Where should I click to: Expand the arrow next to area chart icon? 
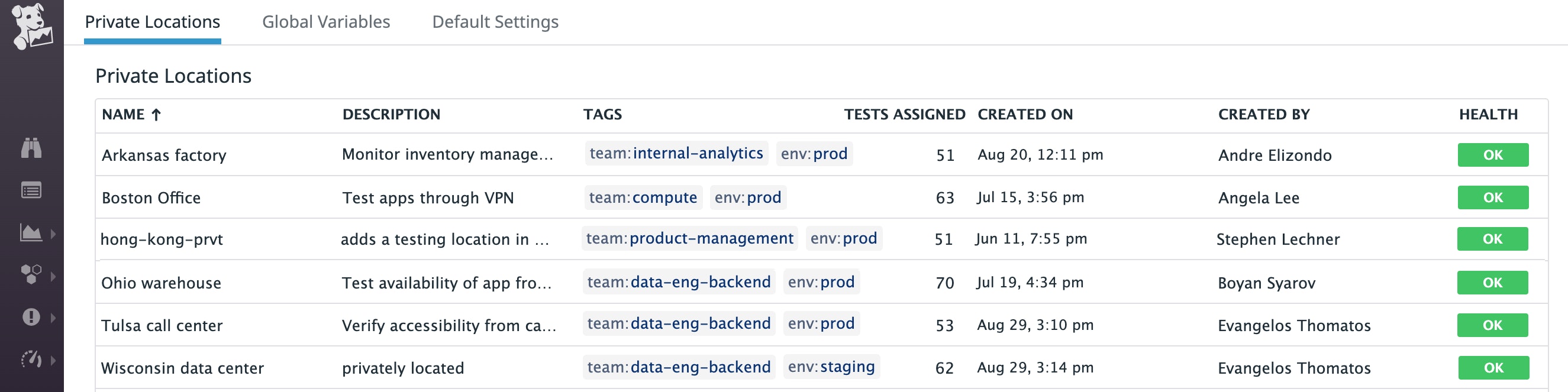click(54, 234)
